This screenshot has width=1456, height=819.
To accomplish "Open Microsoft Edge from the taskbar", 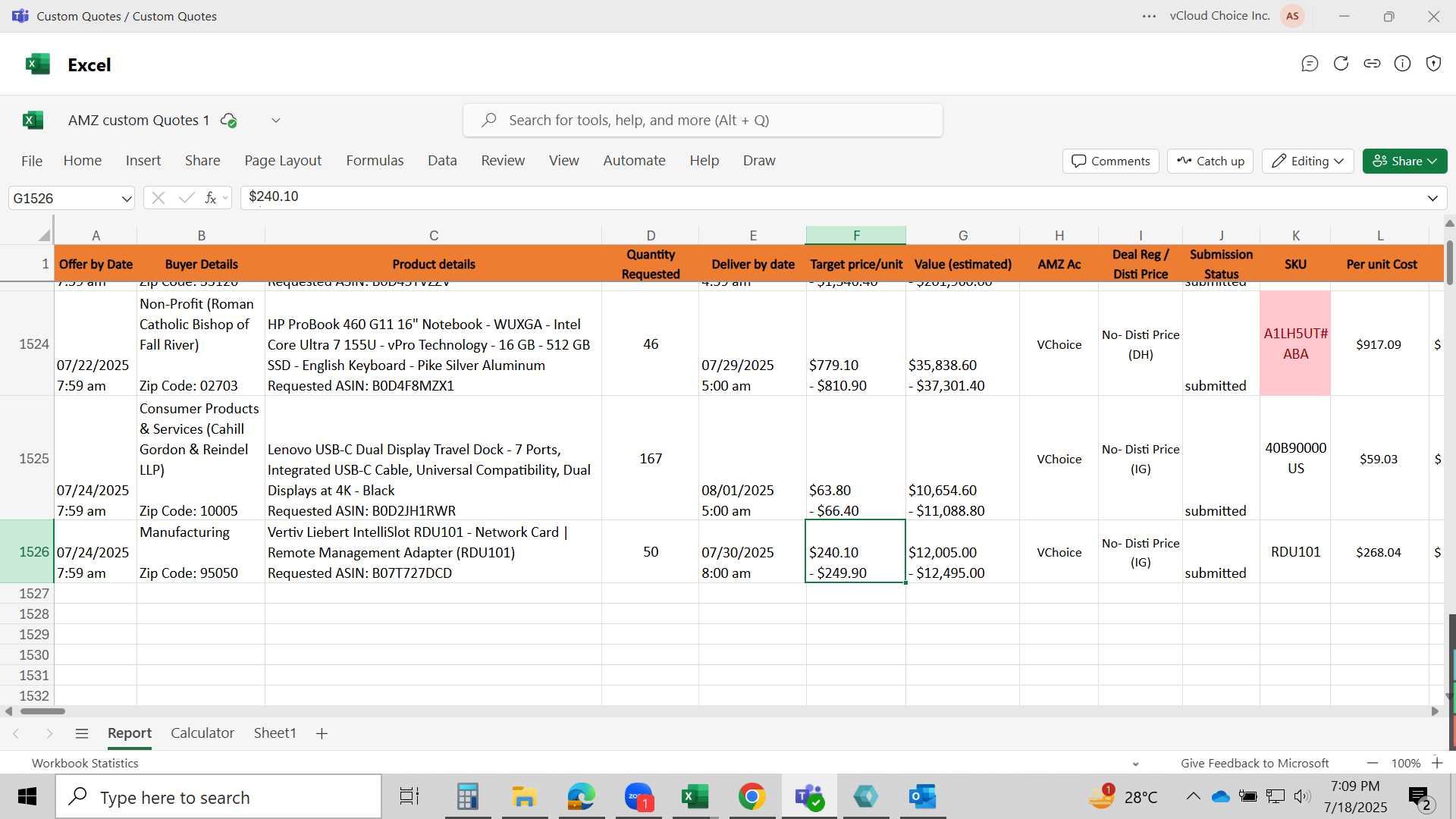I will tap(582, 797).
